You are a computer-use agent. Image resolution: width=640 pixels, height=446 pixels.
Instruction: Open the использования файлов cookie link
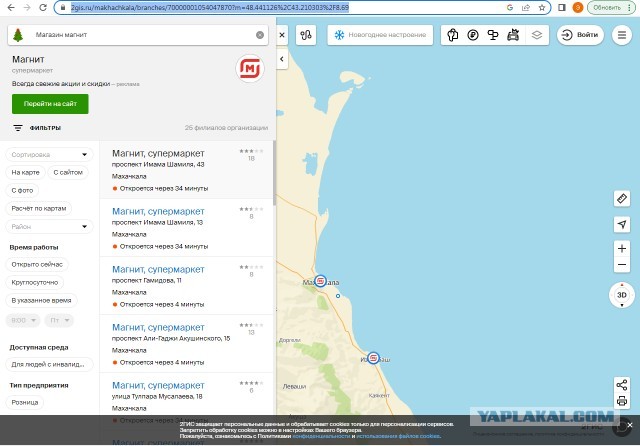pos(398,436)
